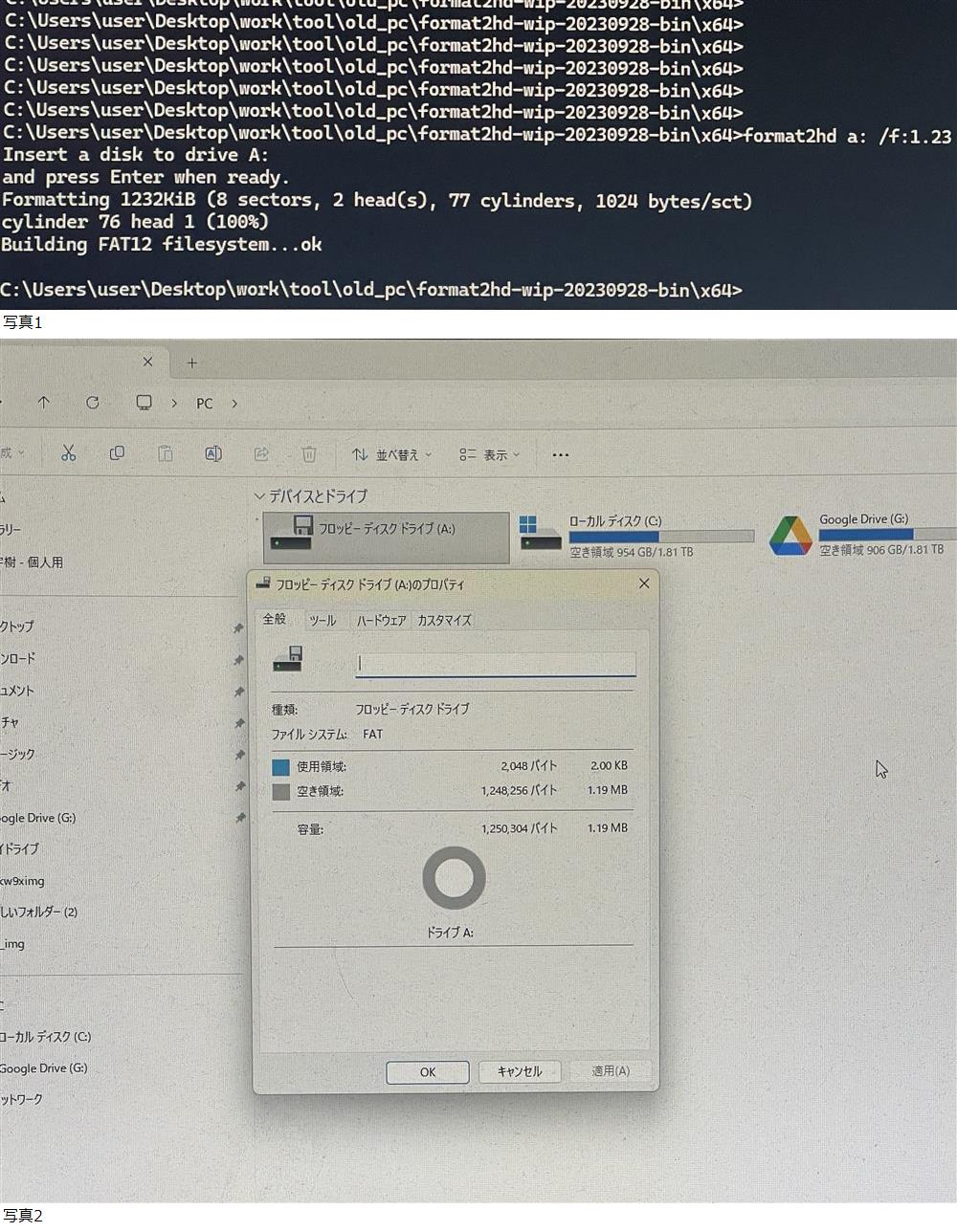Open the カスタマイズ tab
Image resolution: width=957 pixels, height=1232 pixels.
coord(444,620)
